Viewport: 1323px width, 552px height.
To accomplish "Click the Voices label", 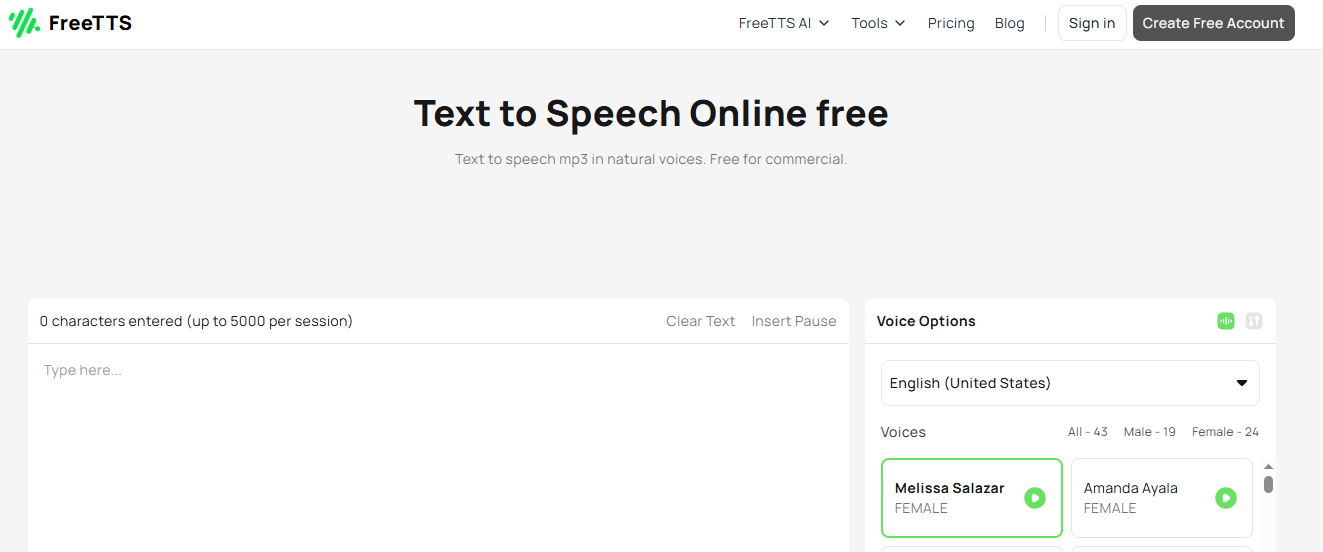I will 903,432.
